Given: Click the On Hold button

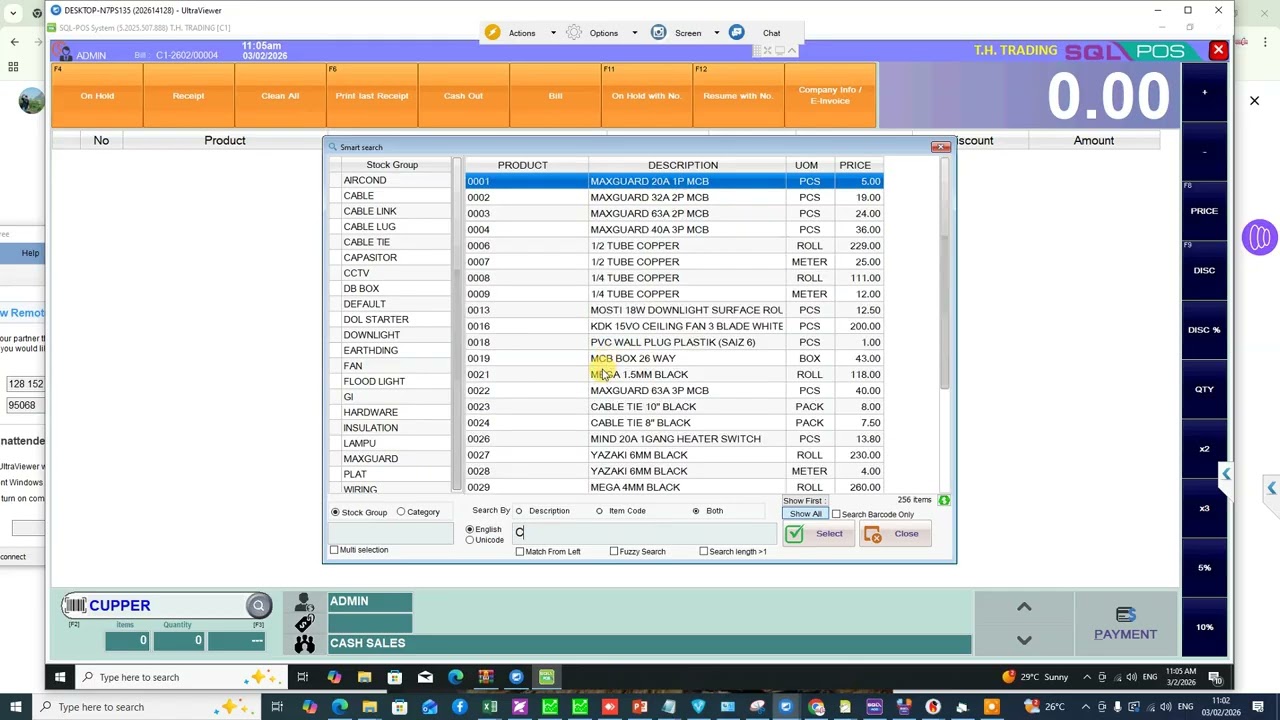Looking at the screenshot, I should click(x=97, y=96).
